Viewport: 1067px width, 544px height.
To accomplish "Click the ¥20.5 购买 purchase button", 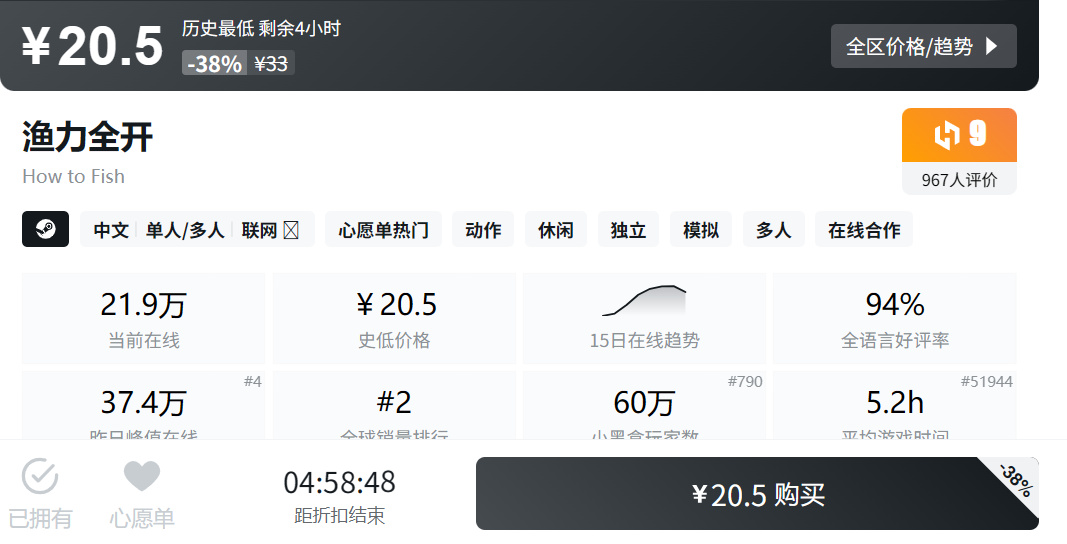I will (x=757, y=494).
